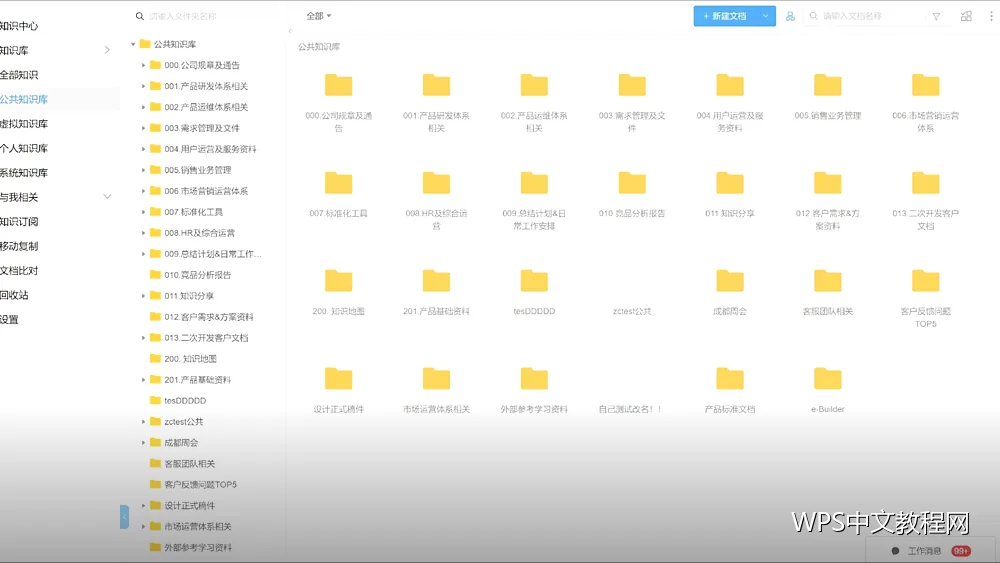Open 移动复制 in sidebar
The width and height of the screenshot is (1000, 563).
pos(19,245)
